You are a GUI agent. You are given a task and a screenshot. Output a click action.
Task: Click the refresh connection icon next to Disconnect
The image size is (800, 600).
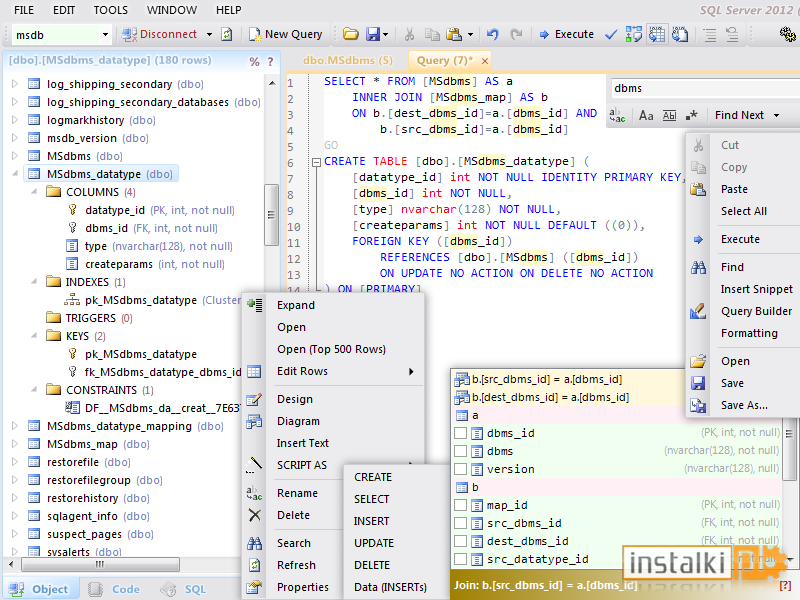227,35
